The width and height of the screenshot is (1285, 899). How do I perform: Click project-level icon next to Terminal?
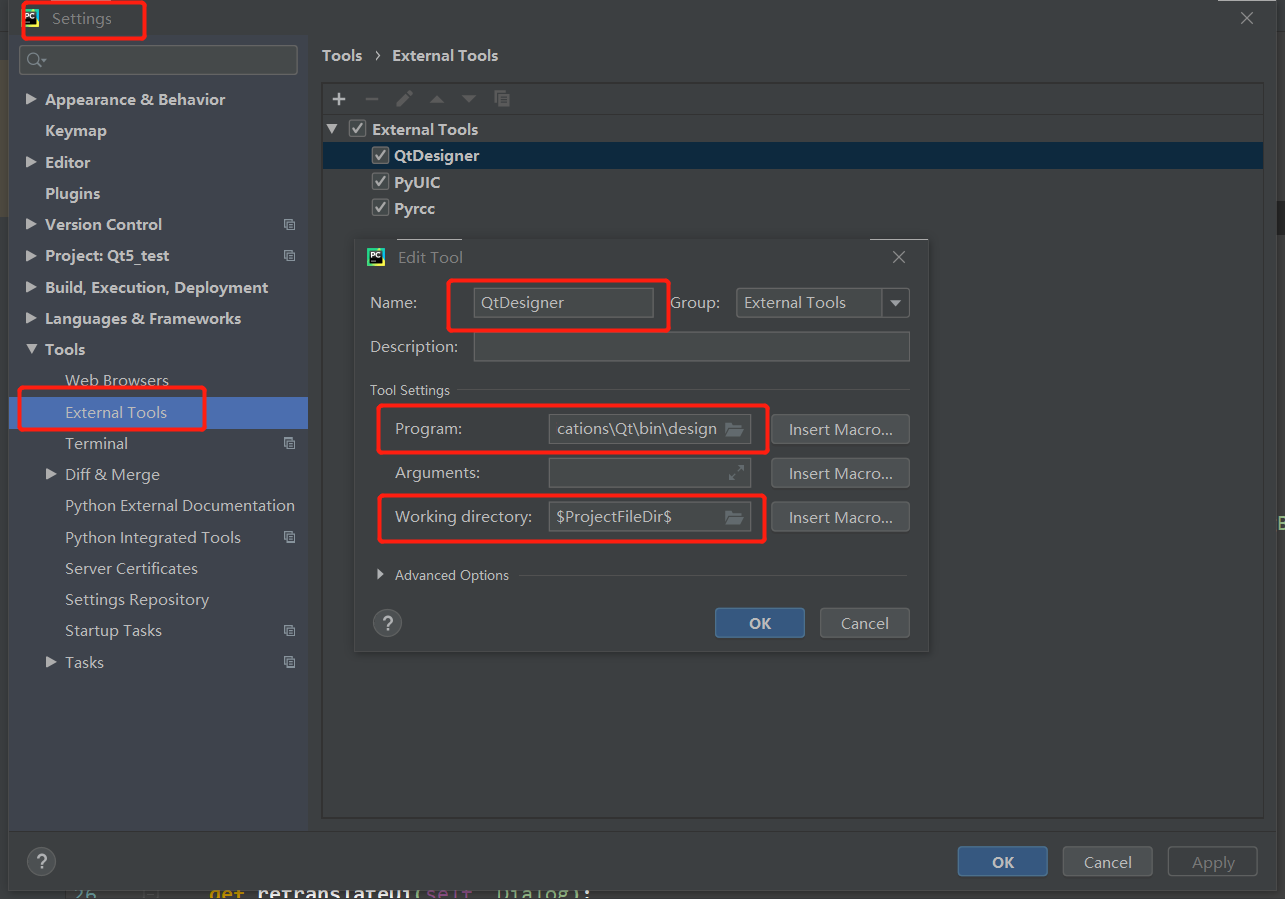(289, 443)
